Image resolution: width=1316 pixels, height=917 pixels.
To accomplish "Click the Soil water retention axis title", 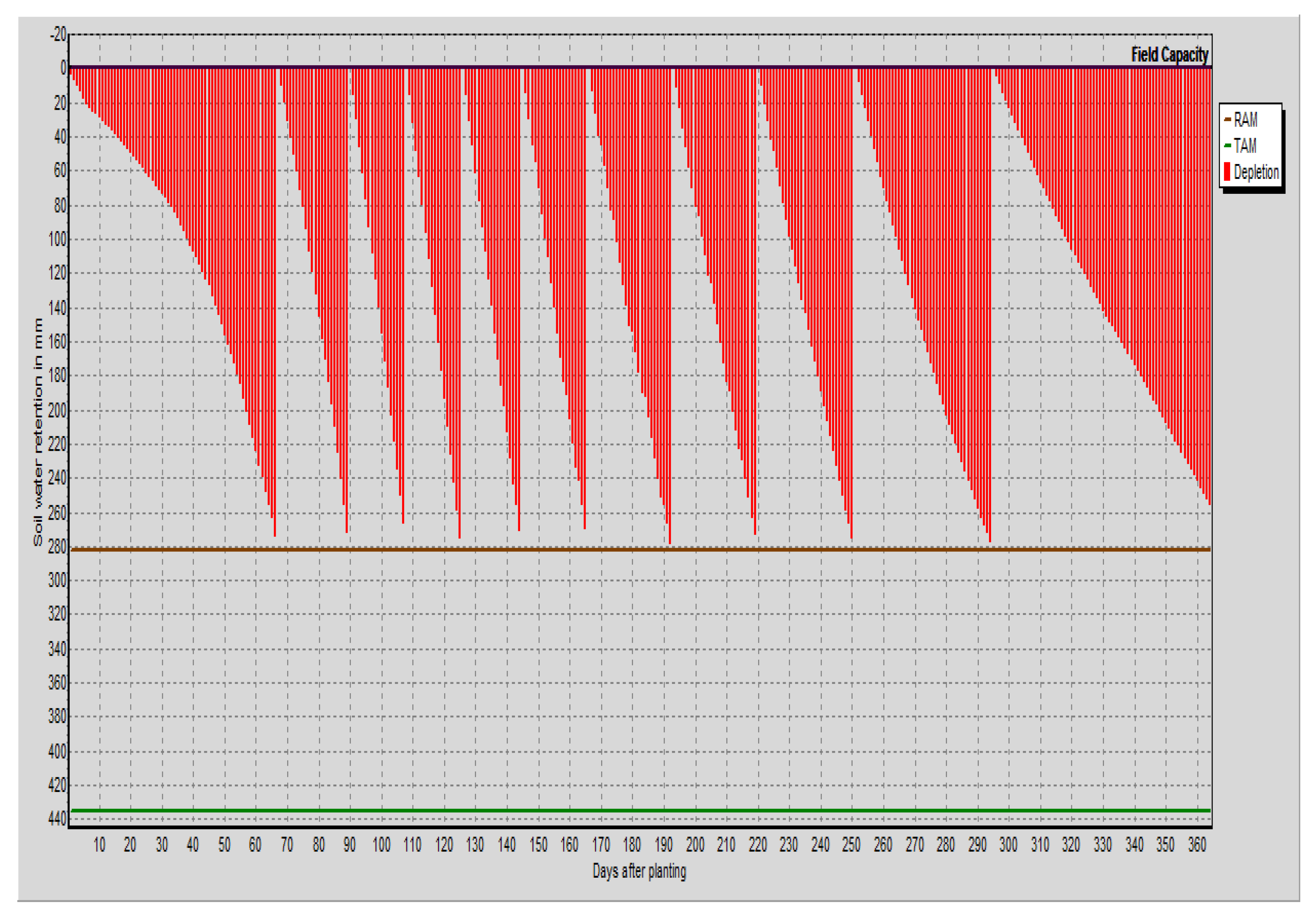I will (x=38, y=432).
